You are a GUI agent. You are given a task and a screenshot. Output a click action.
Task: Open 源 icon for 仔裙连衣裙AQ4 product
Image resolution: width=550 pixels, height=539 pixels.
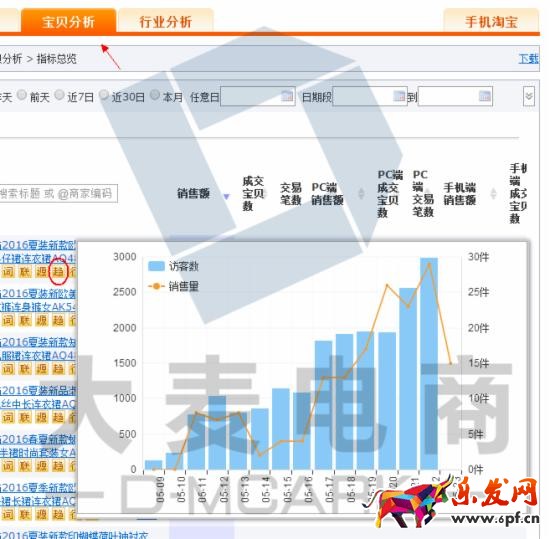[x=42, y=272]
